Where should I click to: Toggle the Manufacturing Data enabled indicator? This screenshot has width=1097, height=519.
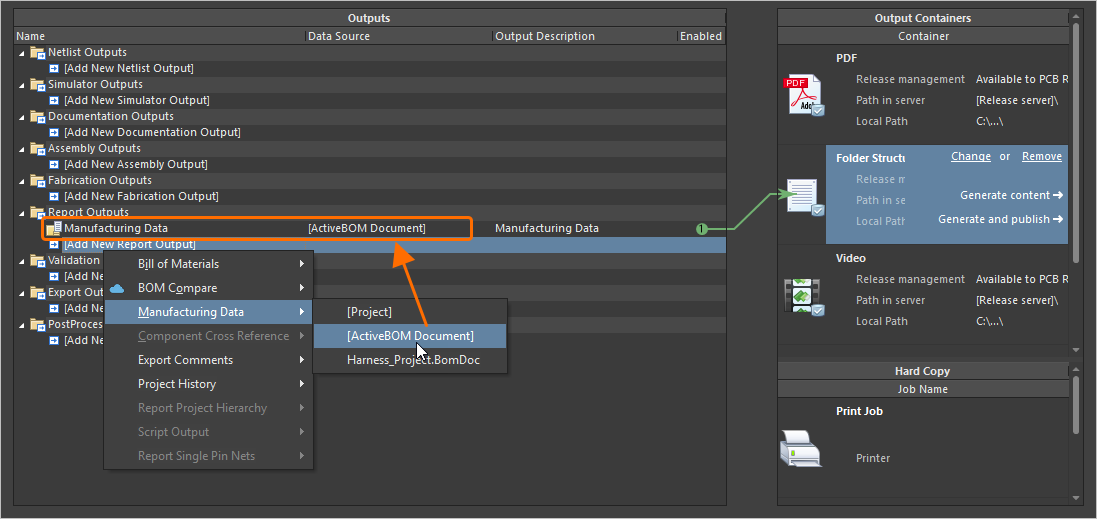pyautogui.click(x=702, y=229)
